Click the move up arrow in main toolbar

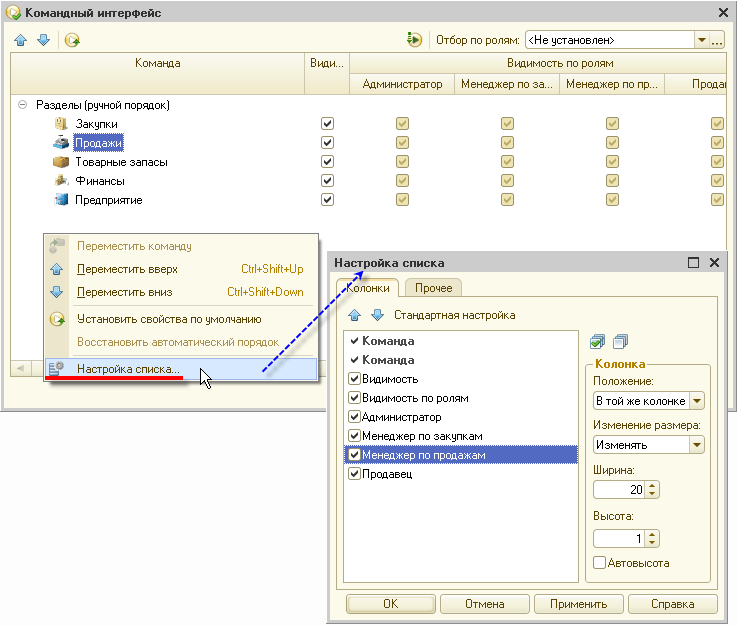click(x=21, y=40)
